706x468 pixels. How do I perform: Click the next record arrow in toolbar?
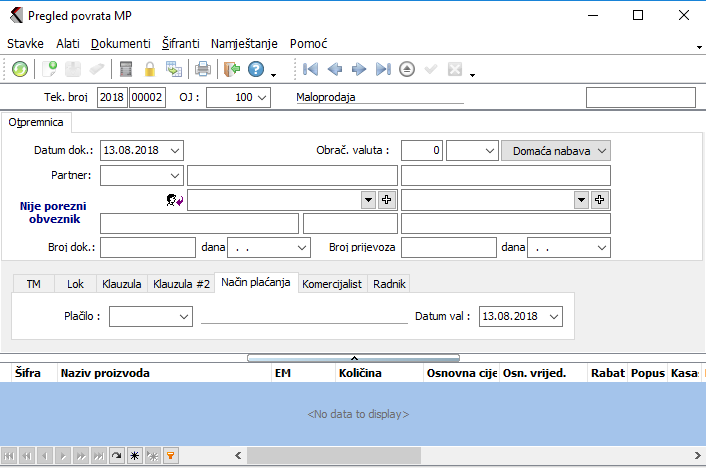[x=359, y=69]
